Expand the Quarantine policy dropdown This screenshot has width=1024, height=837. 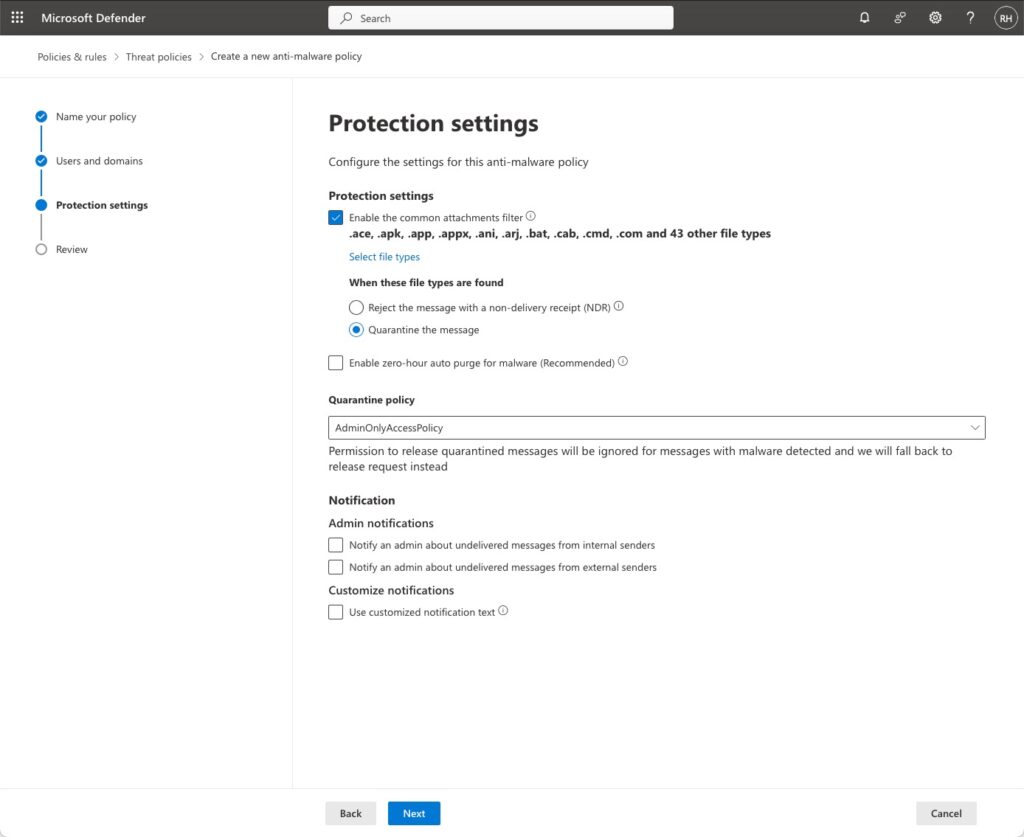(656, 428)
